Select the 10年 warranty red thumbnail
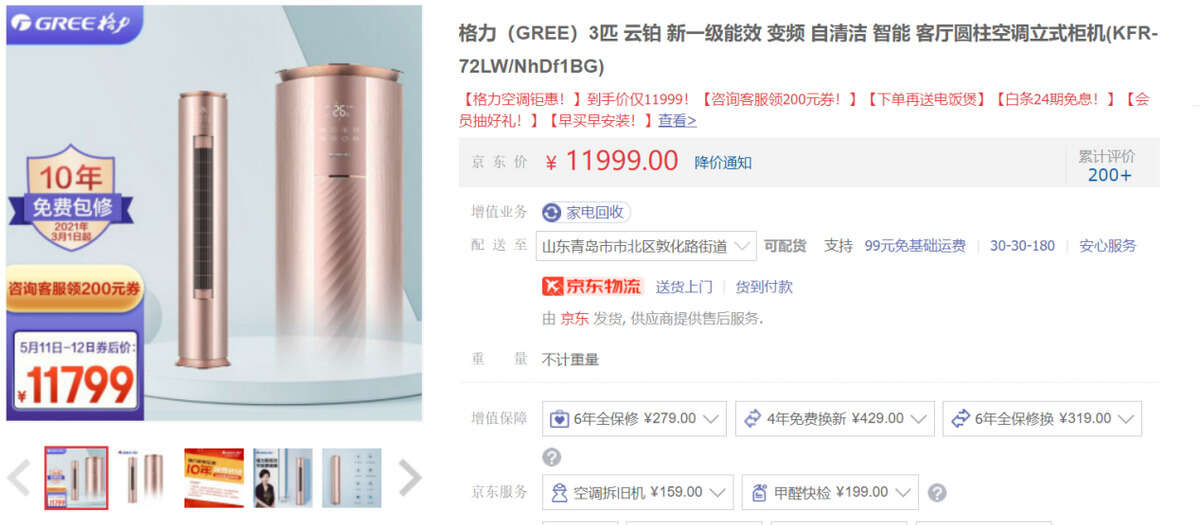Viewport: 1200px width, 525px height. click(x=214, y=478)
